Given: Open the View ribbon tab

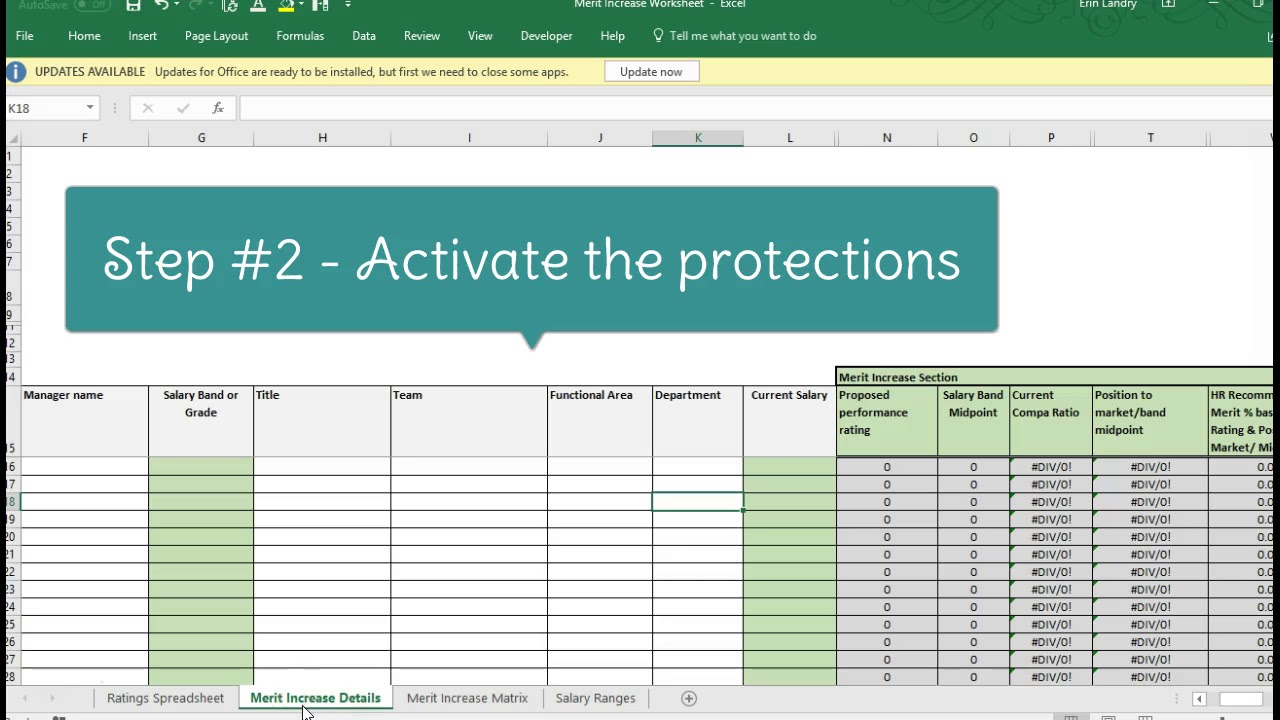Looking at the screenshot, I should [x=480, y=36].
